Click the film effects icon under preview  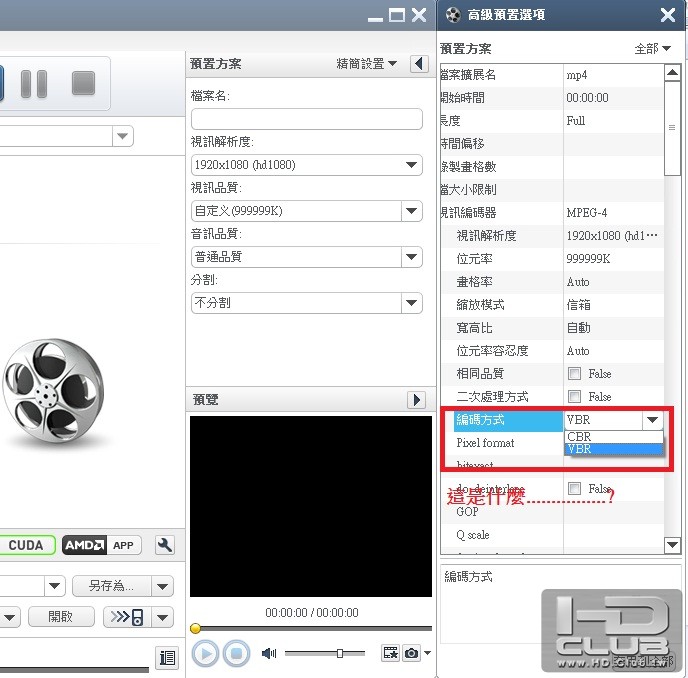pos(390,653)
